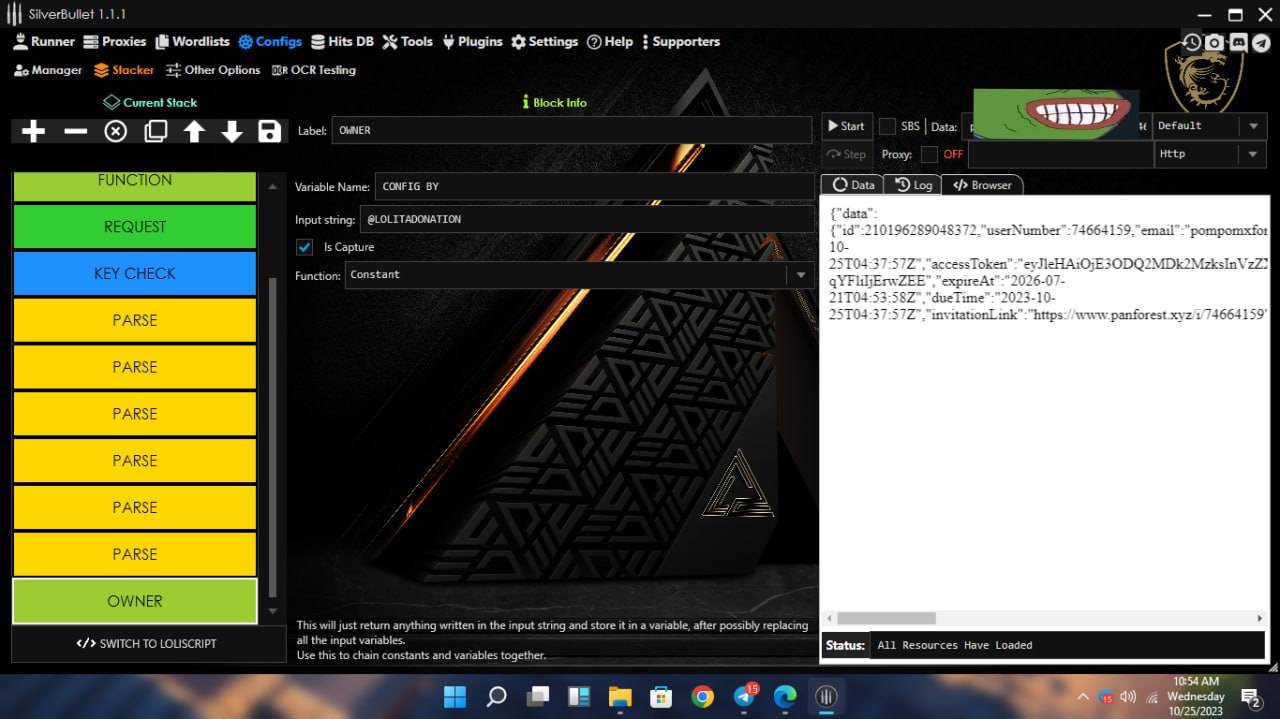
Task: Open the Log tab in debugger
Action: (x=913, y=185)
